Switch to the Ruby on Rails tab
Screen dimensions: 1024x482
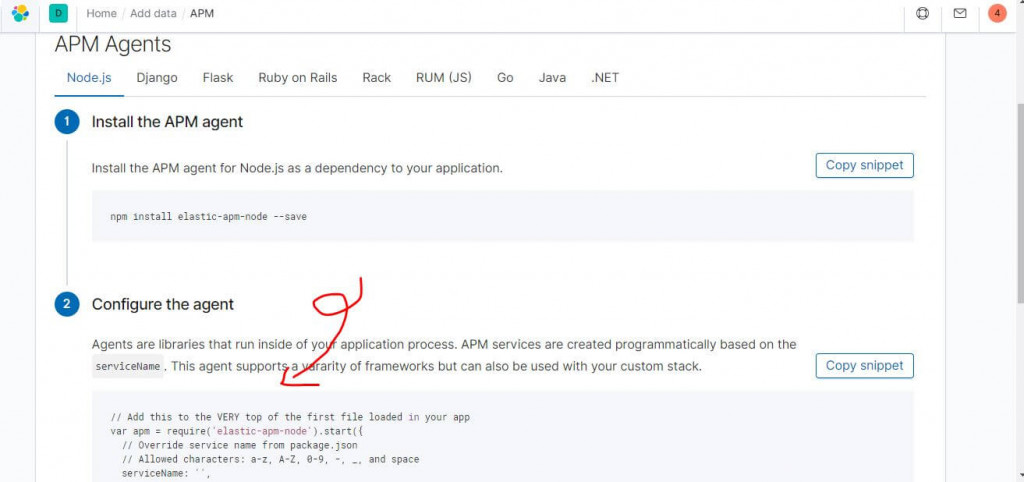pyautogui.click(x=298, y=78)
